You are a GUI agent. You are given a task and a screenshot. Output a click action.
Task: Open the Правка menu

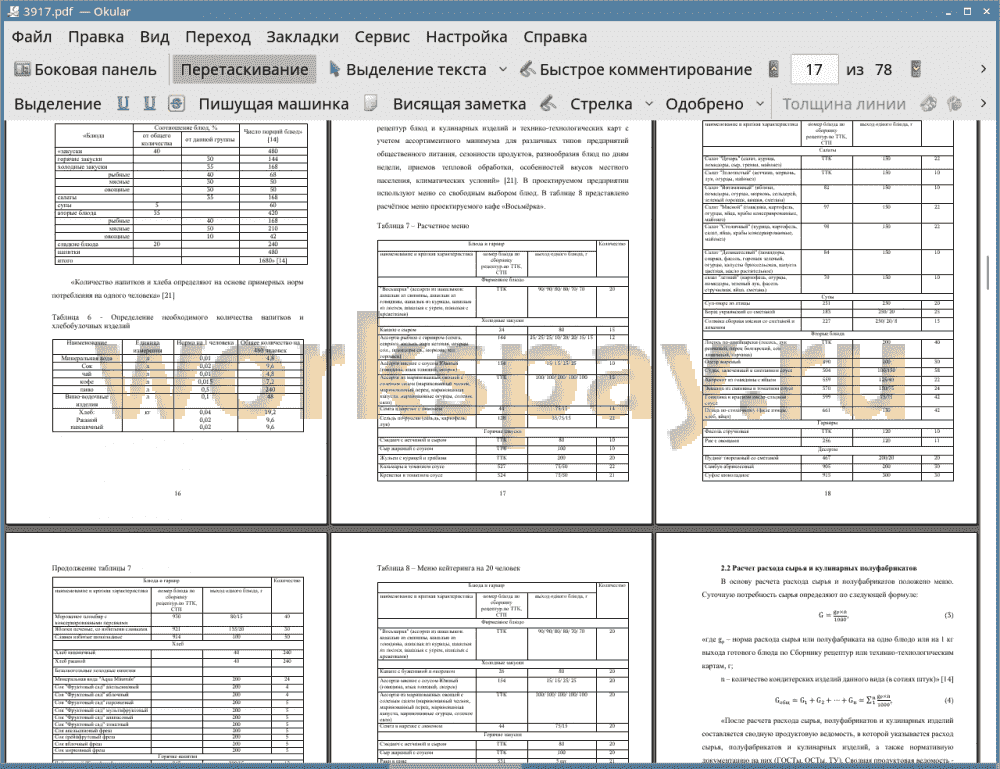[x=96, y=37]
